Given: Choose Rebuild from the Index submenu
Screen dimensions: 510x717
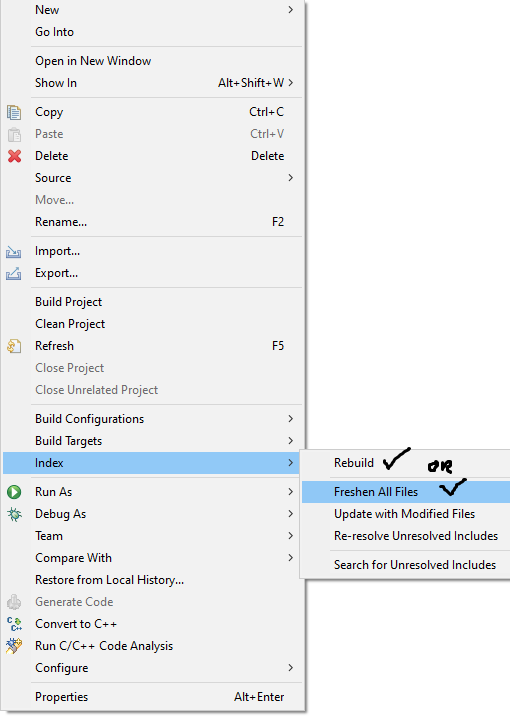Looking at the screenshot, I should (x=354, y=463).
